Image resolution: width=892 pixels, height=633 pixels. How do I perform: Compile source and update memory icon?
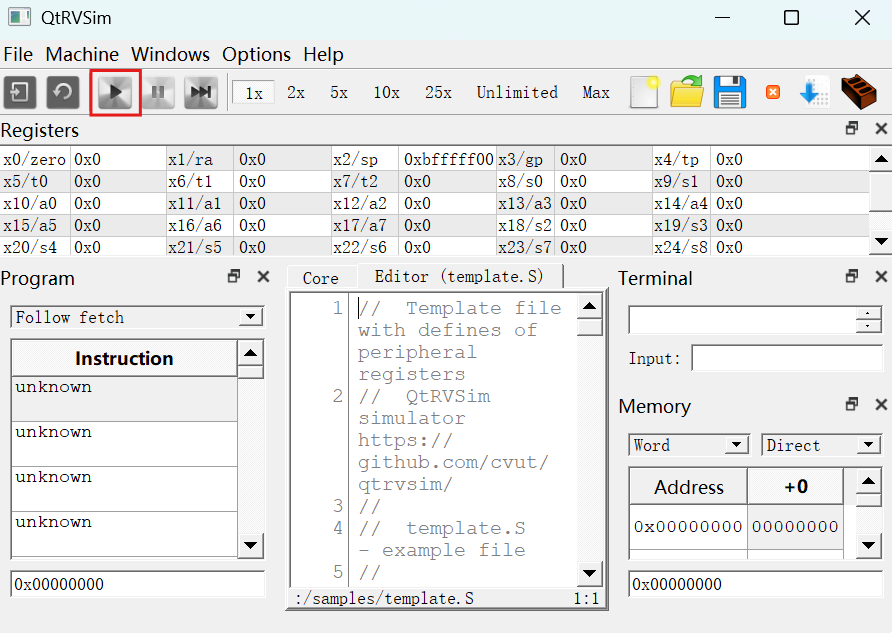tap(815, 92)
